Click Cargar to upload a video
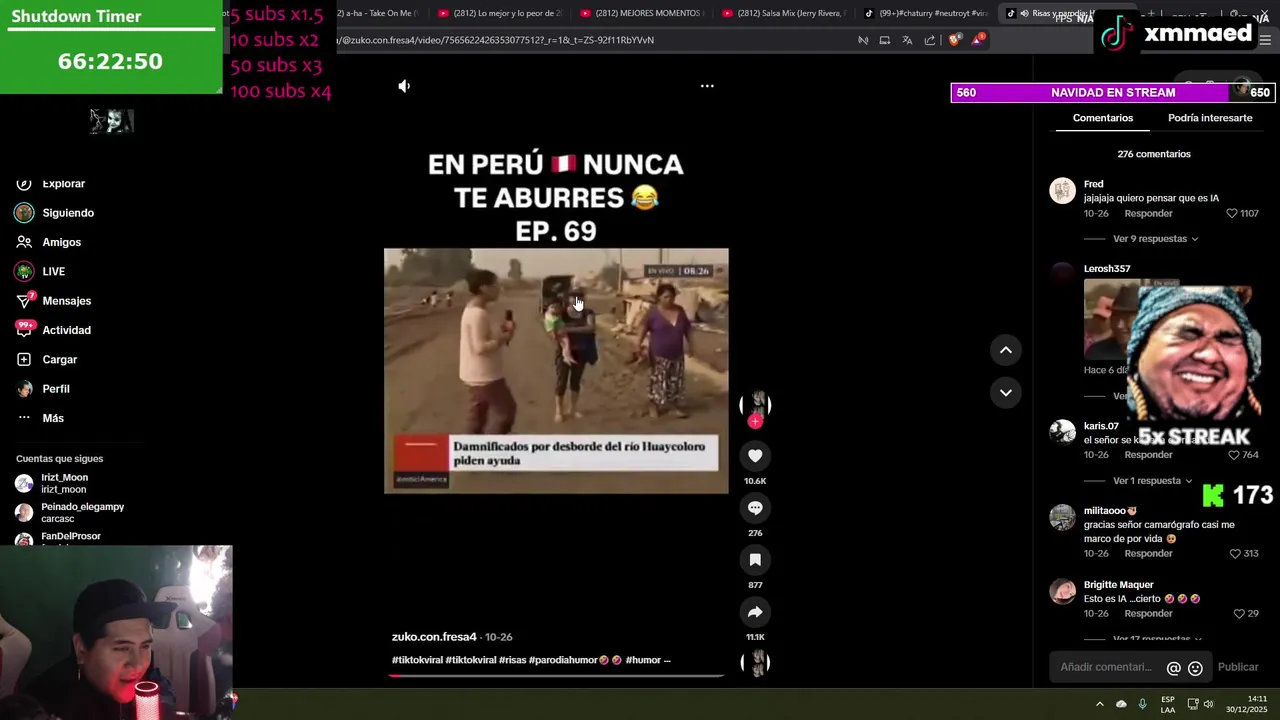 point(46,360)
